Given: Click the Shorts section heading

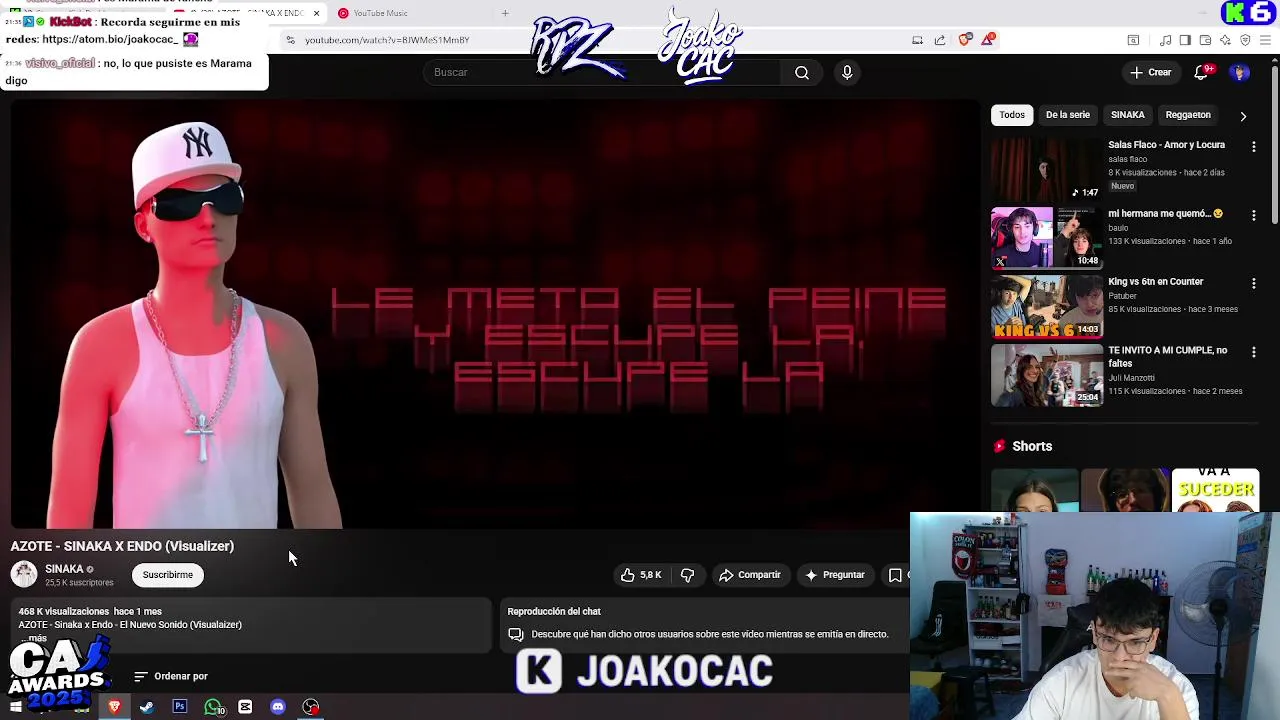Looking at the screenshot, I should [1032, 446].
